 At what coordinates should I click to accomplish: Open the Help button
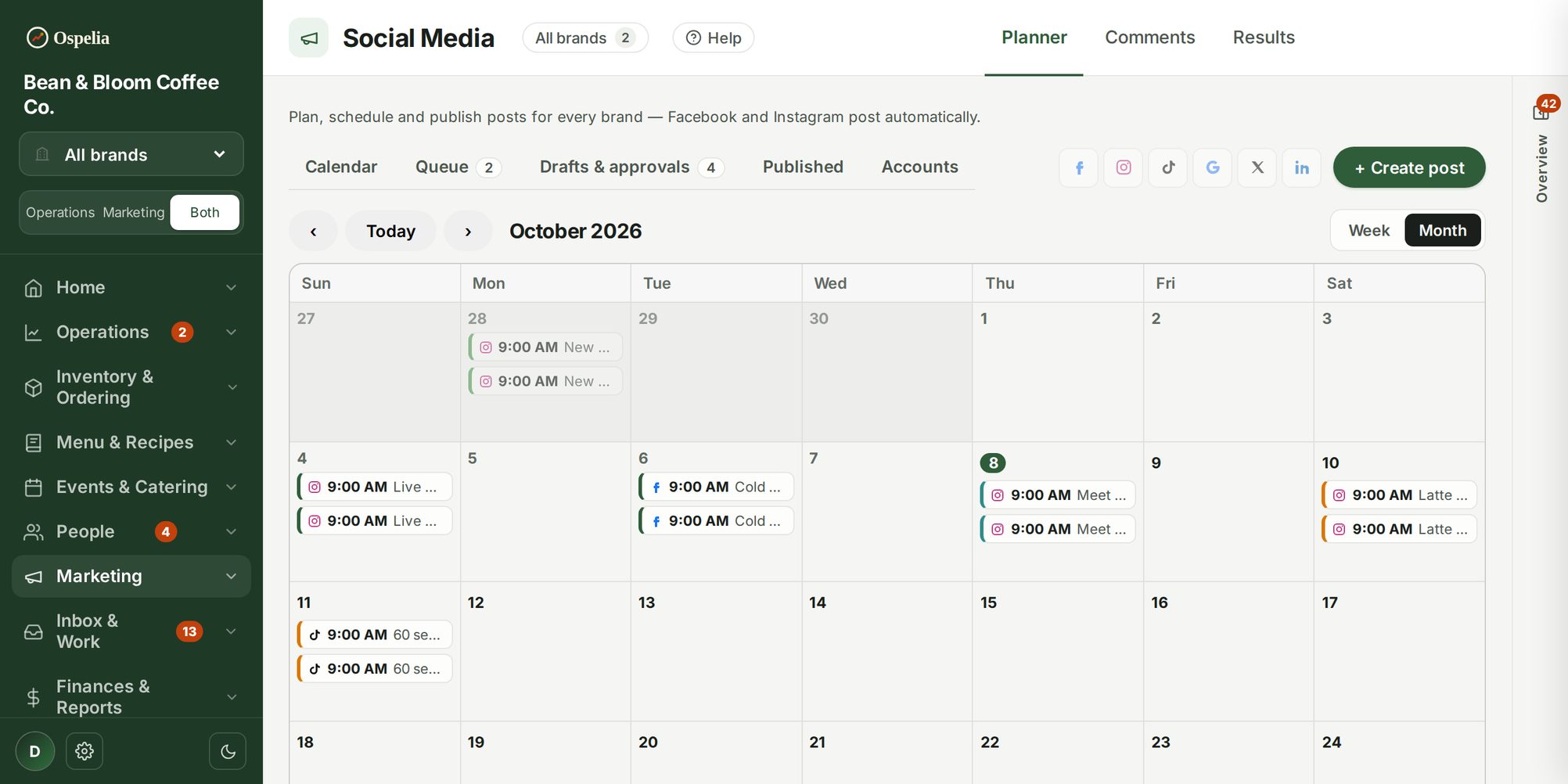click(x=714, y=38)
